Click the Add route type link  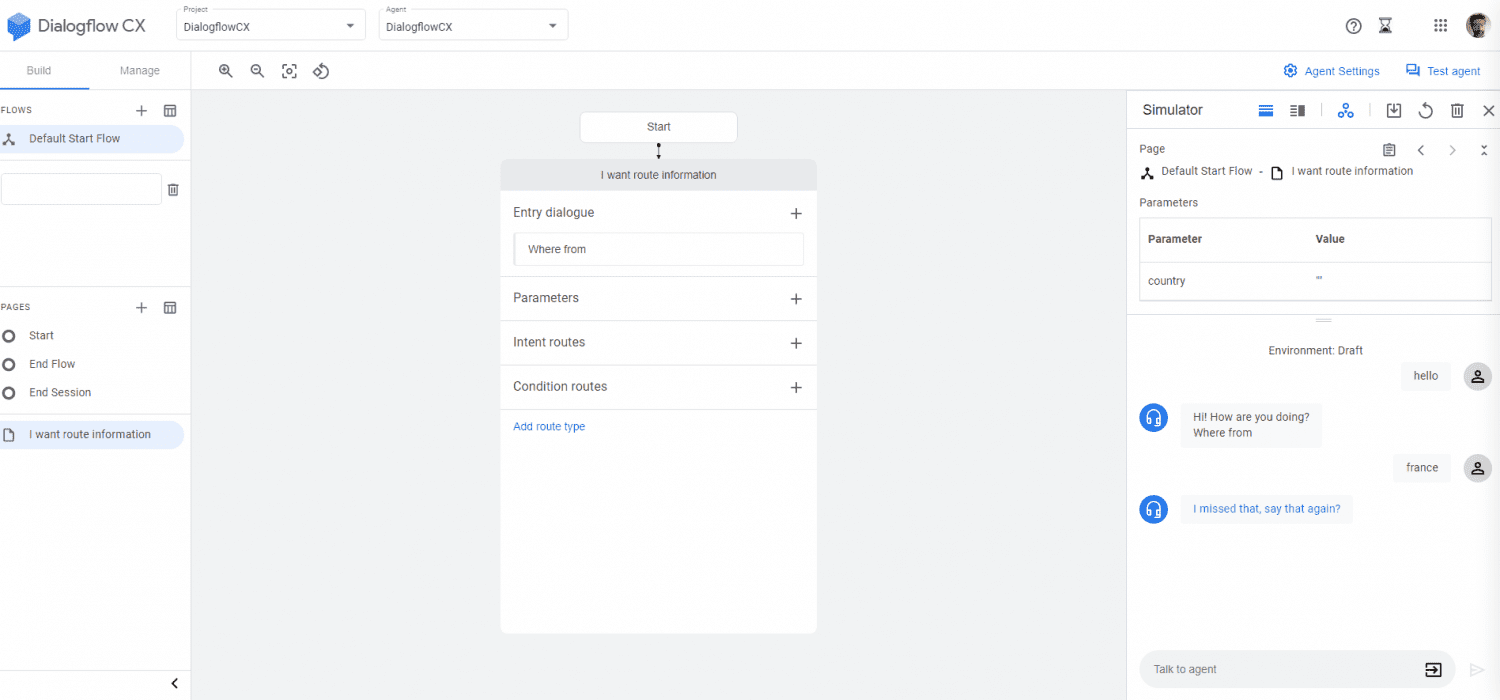click(549, 426)
